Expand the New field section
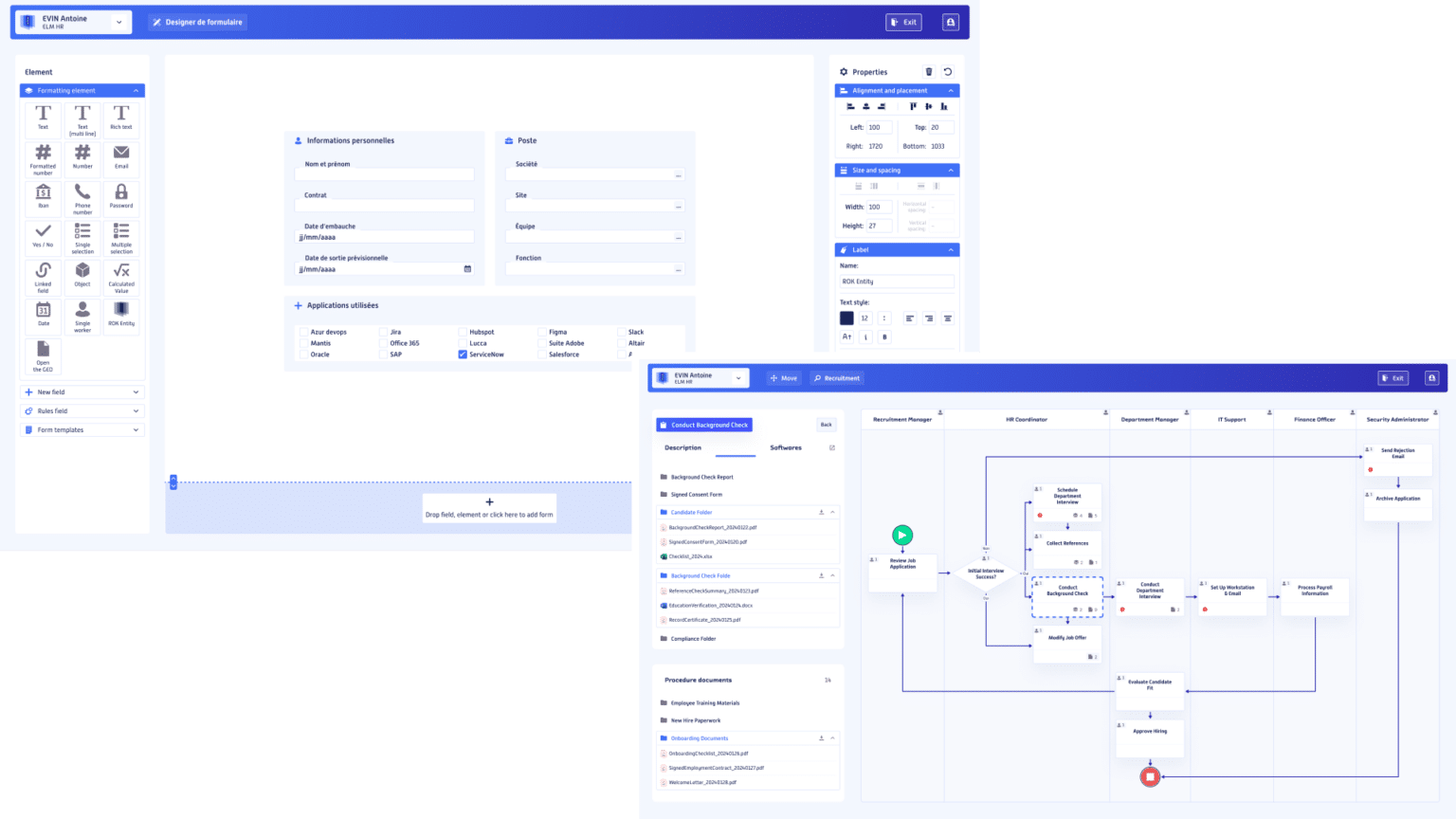This screenshot has height=819, width=1456. coord(82,391)
